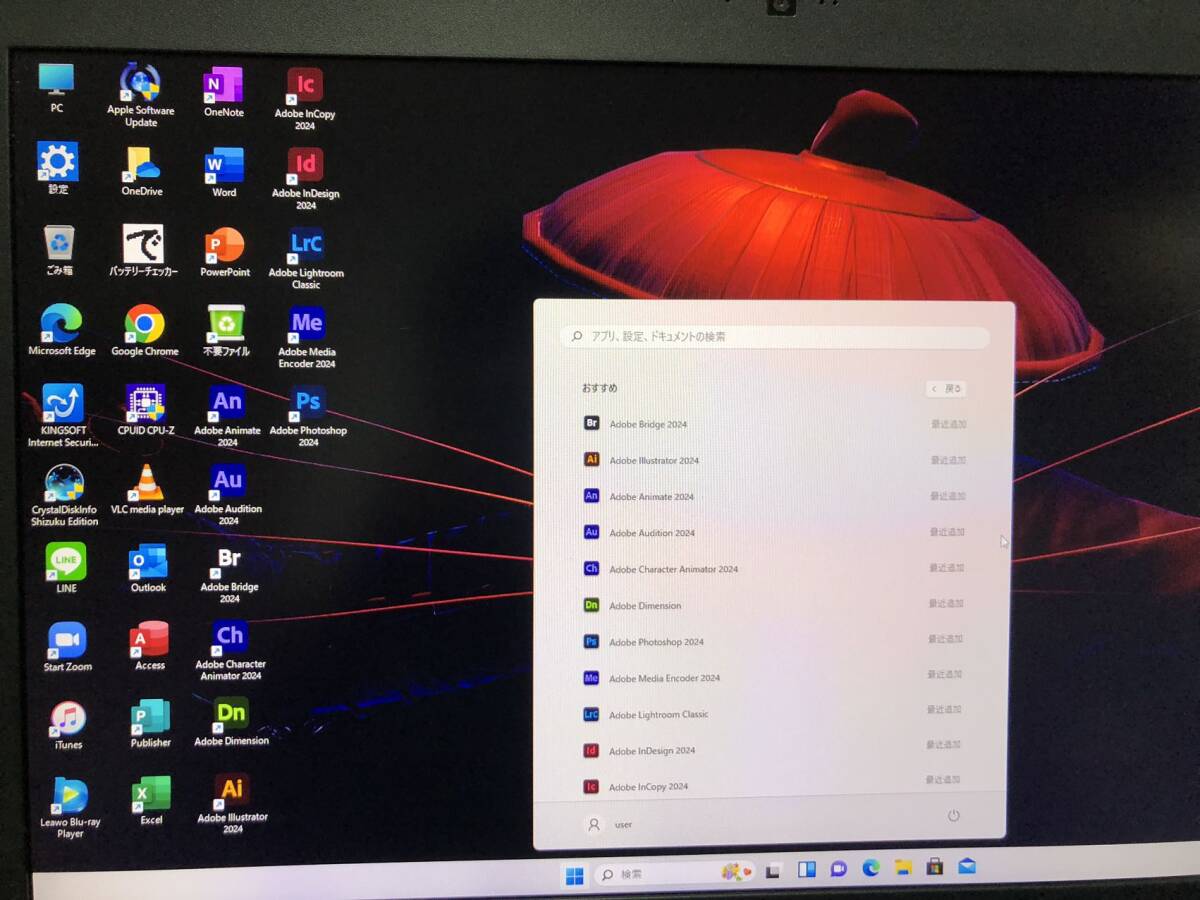The width and height of the screenshot is (1200, 900).
Task: Open Adobe Lightroom Classic in recommended list
Action: pyautogui.click(x=774, y=714)
